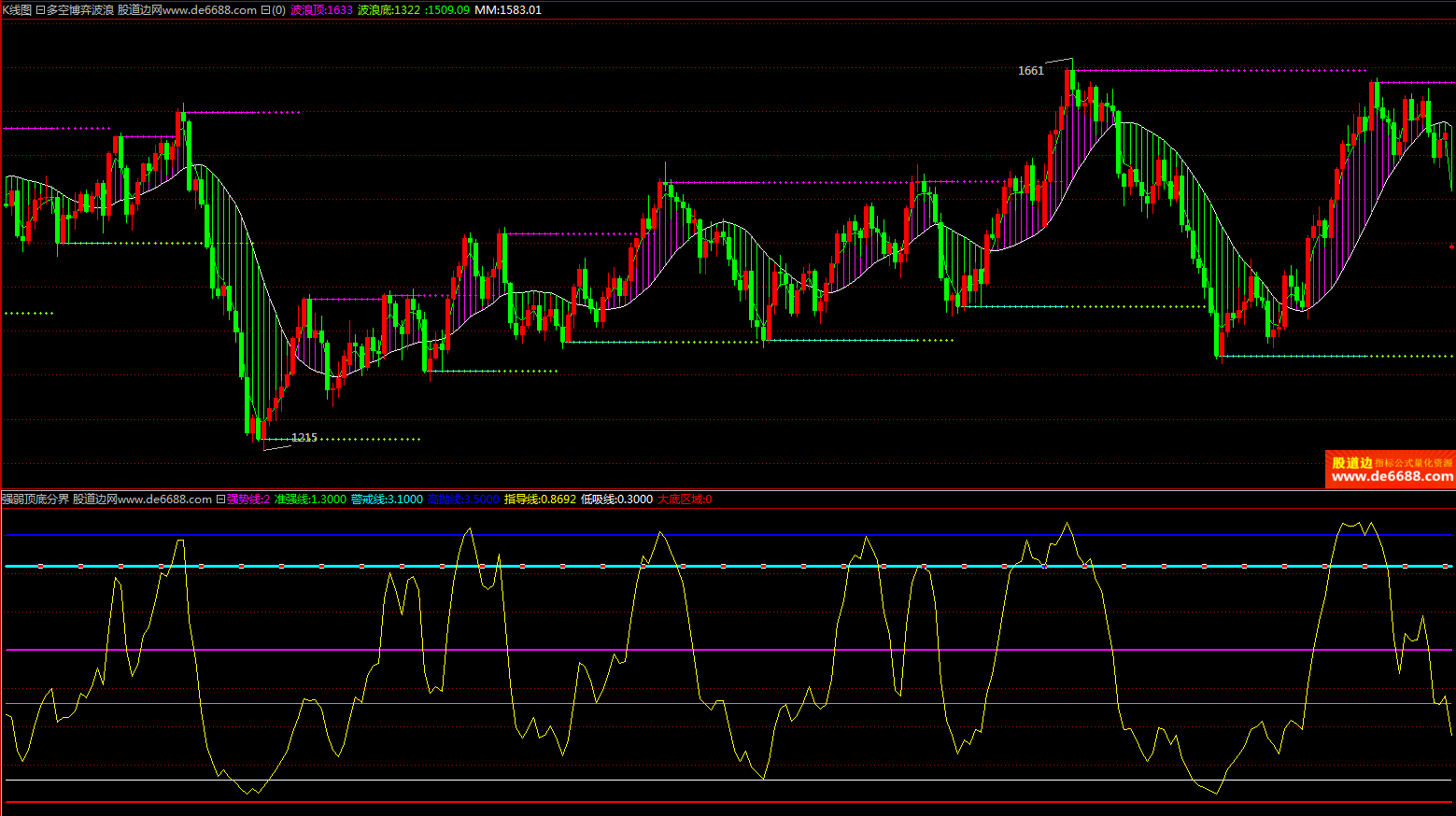Click the 1661 high price label
Image resolution: width=1456 pixels, height=816 pixels.
1031,71
